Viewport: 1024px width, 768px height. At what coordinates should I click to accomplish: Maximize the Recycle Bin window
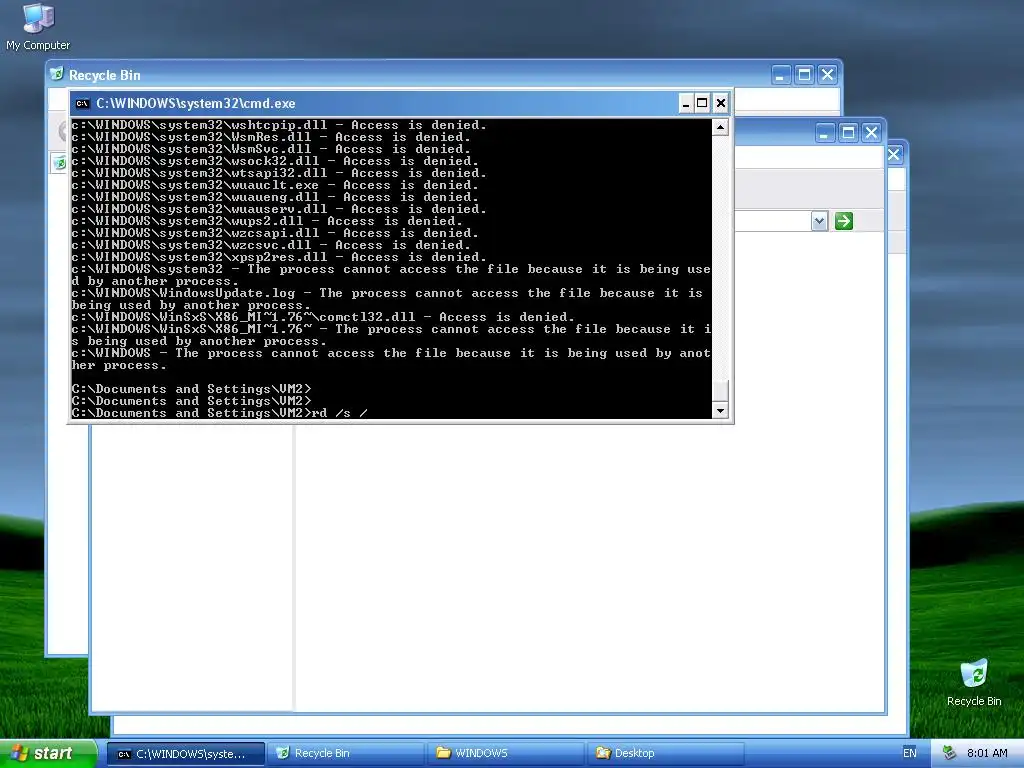click(805, 75)
